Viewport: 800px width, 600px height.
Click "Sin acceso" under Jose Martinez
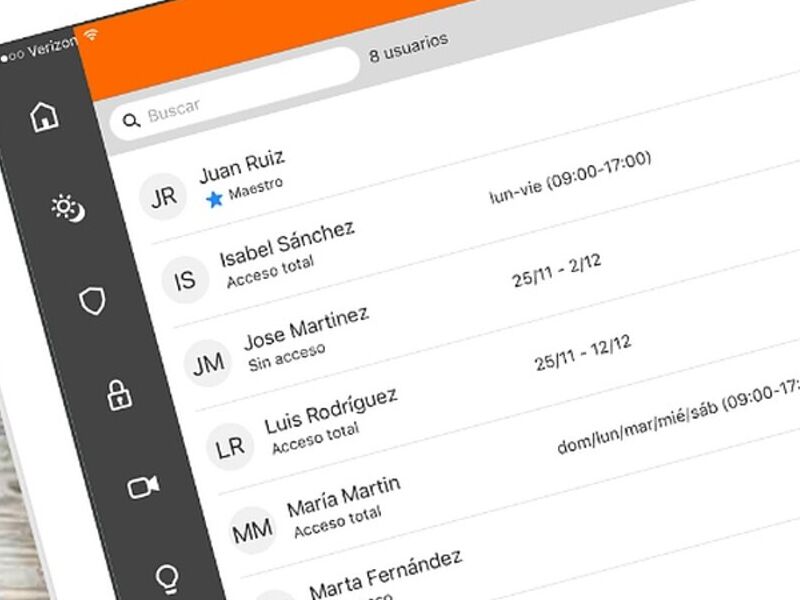point(287,356)
